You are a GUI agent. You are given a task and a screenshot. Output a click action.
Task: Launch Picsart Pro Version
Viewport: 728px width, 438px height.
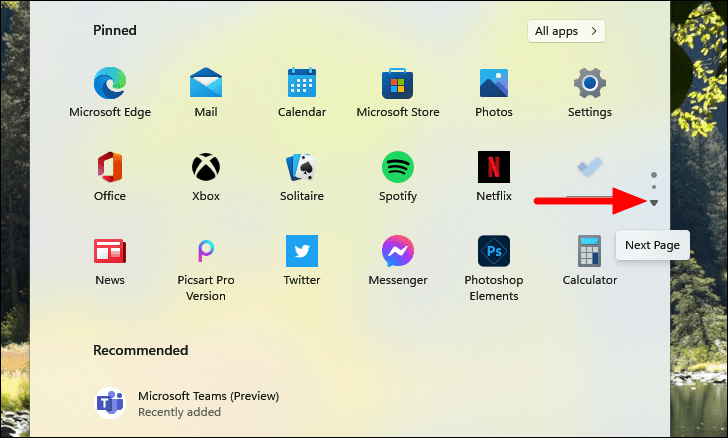click(206, 268)
